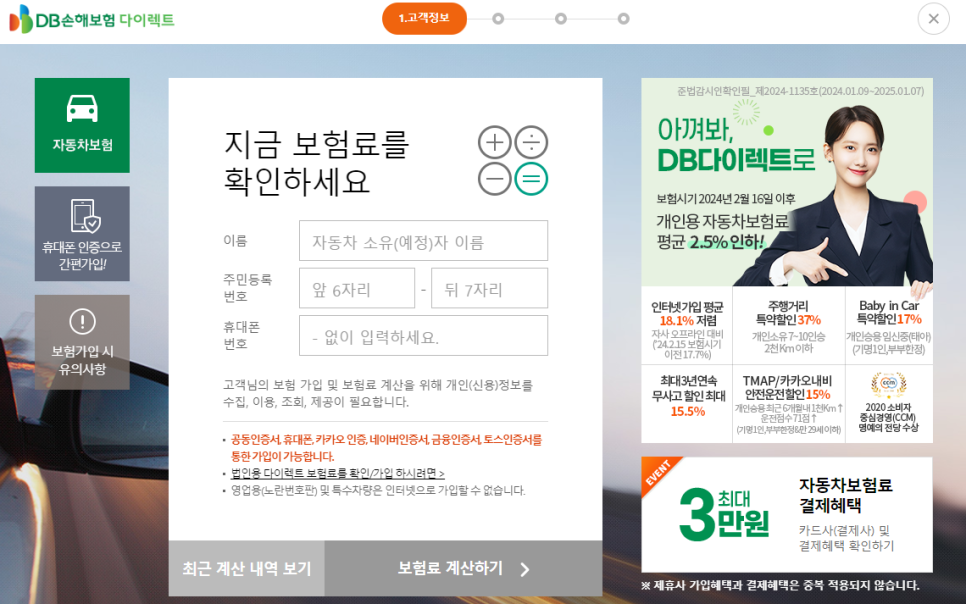Click 영업용(노란번호판) 및 특수차량 notice text
966x604 pixels.
(378, 491)
